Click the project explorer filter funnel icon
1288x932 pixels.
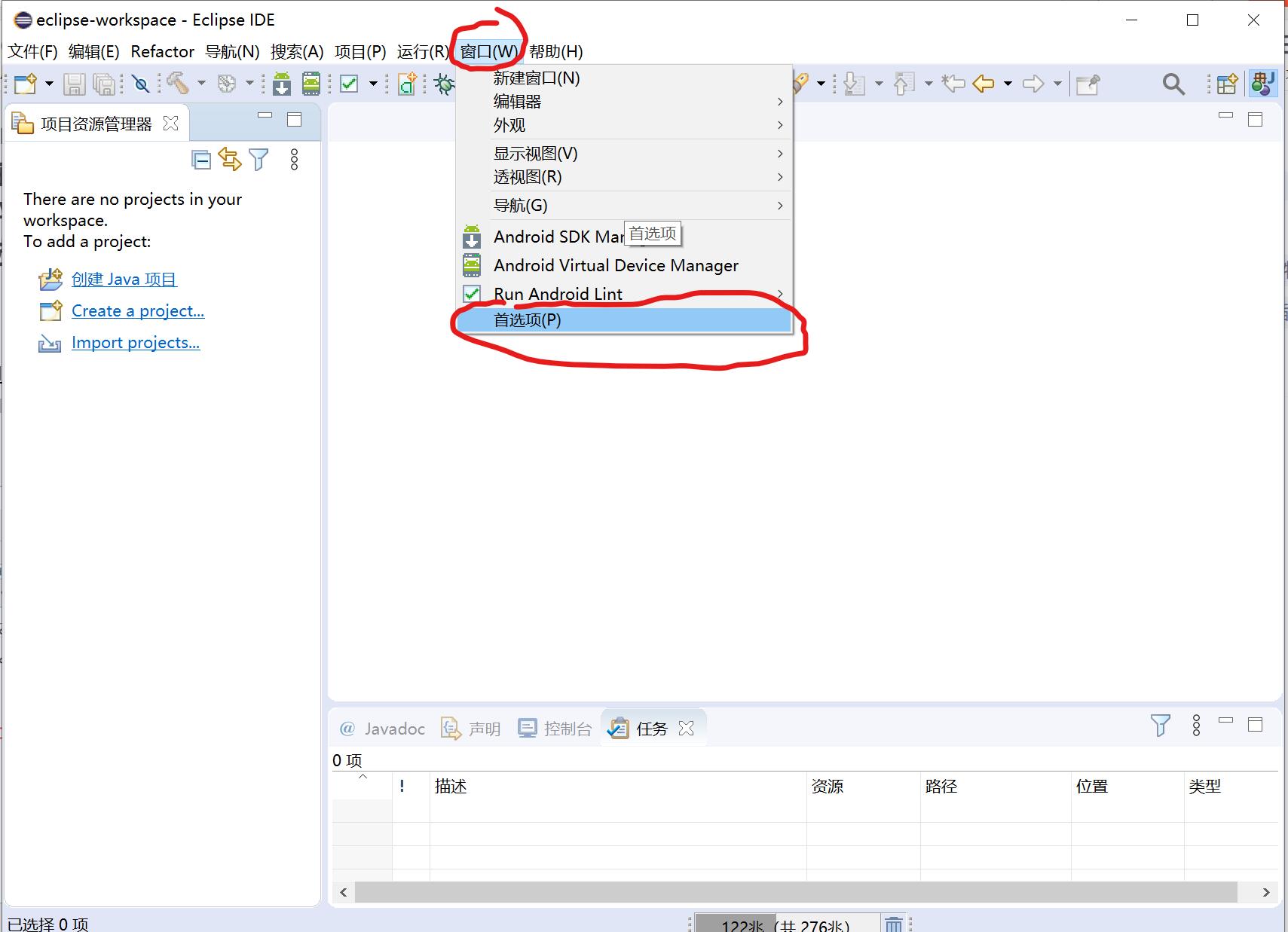click(259, 160)
